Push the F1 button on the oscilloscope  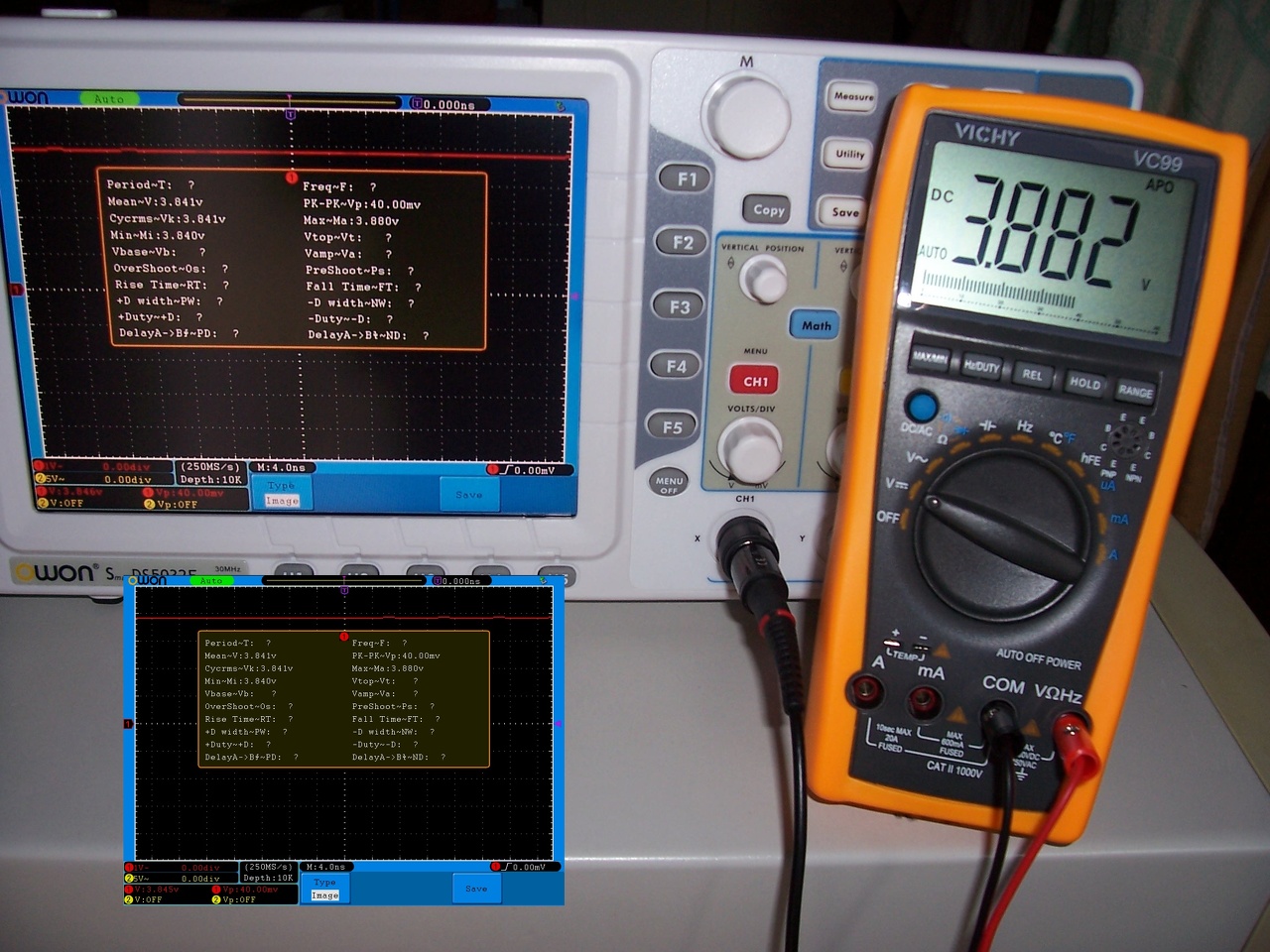pyautogui.click(x=687, y=179)
